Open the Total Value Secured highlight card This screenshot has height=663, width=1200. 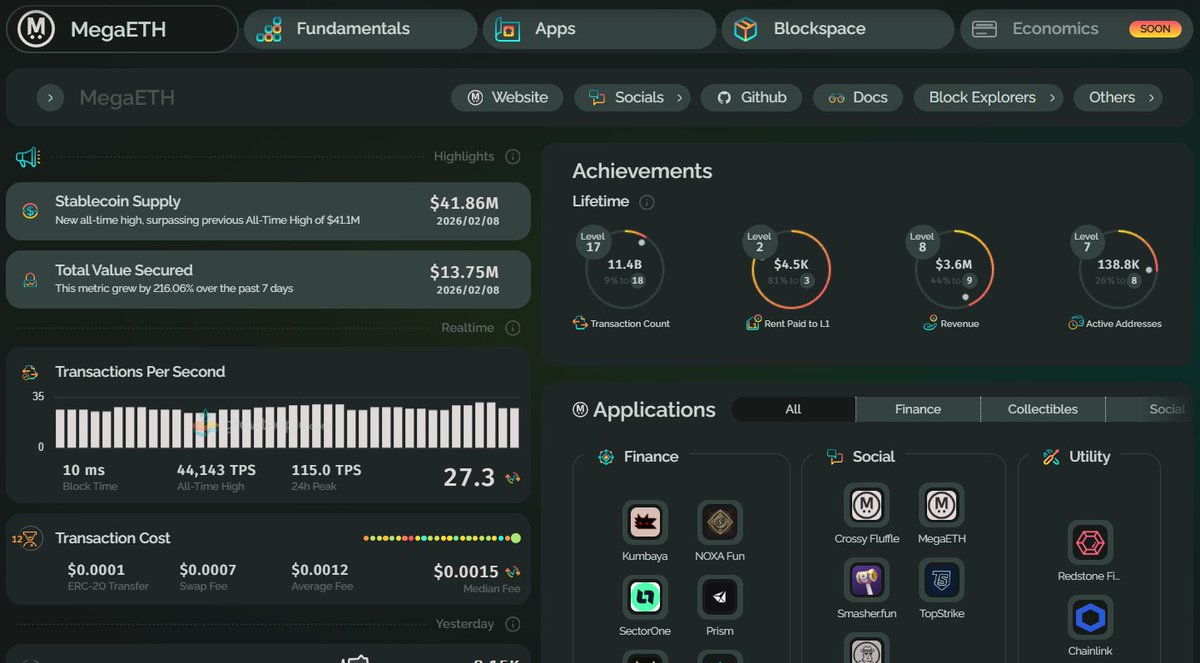tap(268, 280)
